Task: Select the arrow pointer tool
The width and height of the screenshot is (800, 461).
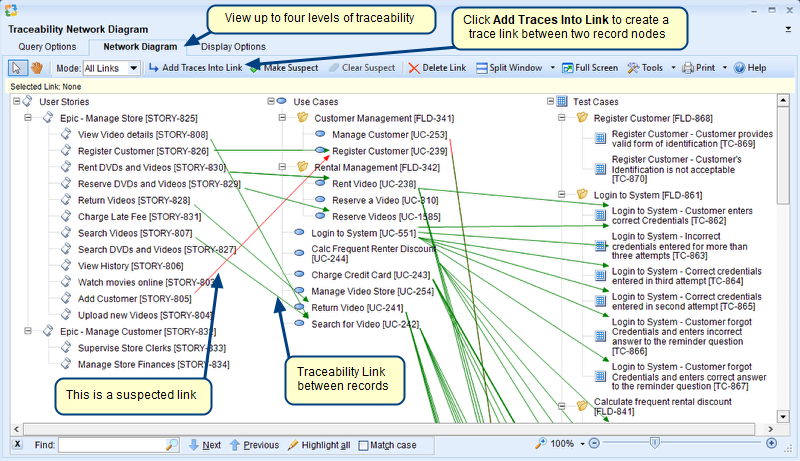Action: pos(17,68)
